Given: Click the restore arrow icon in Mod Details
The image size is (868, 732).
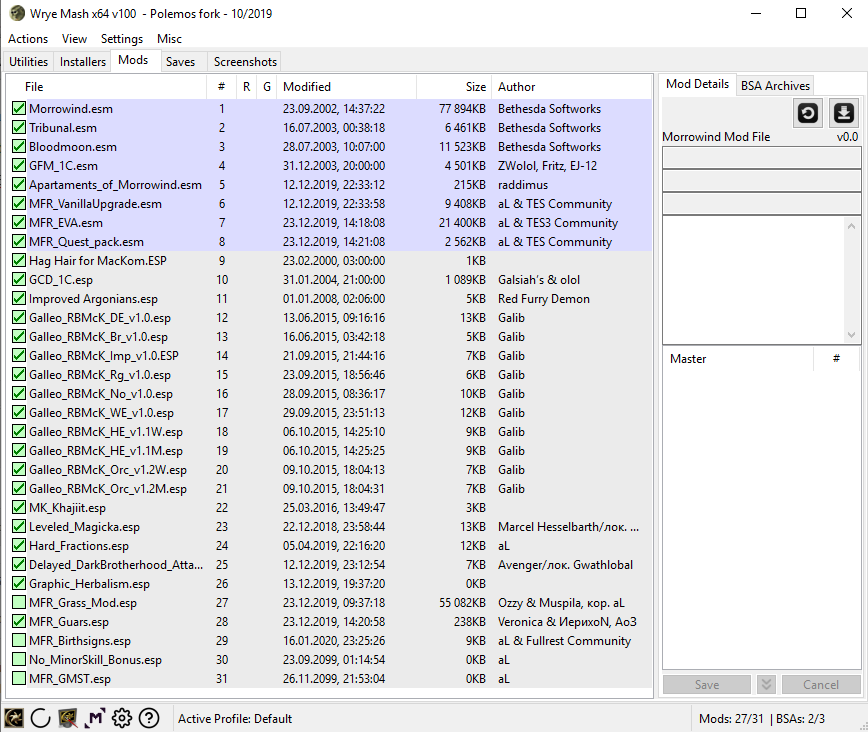Looking at the screenshot, I should 808,114.
